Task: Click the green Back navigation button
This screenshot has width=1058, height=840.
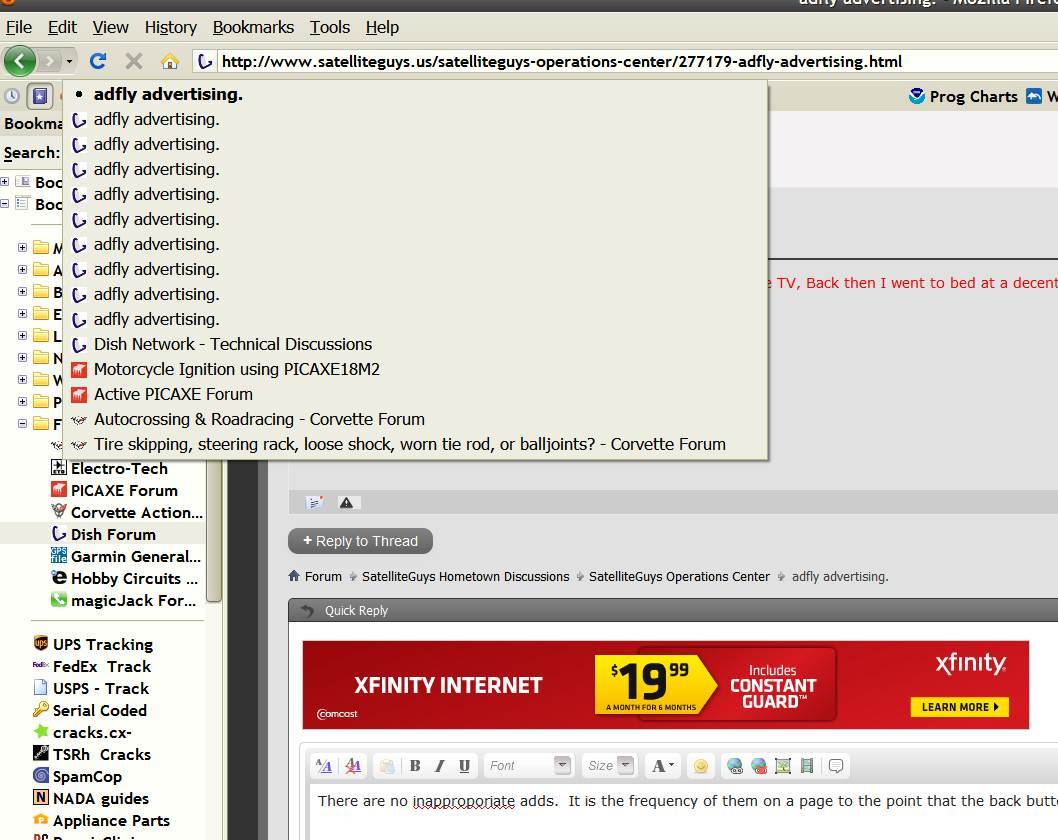Action: coord(19,61)
